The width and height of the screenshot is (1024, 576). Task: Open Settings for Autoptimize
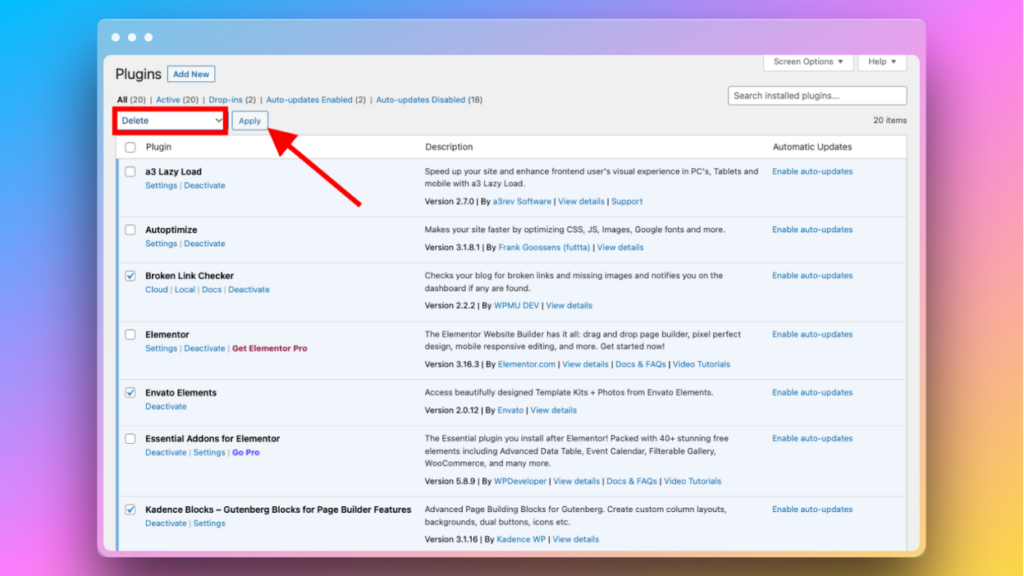pos(161,244)
